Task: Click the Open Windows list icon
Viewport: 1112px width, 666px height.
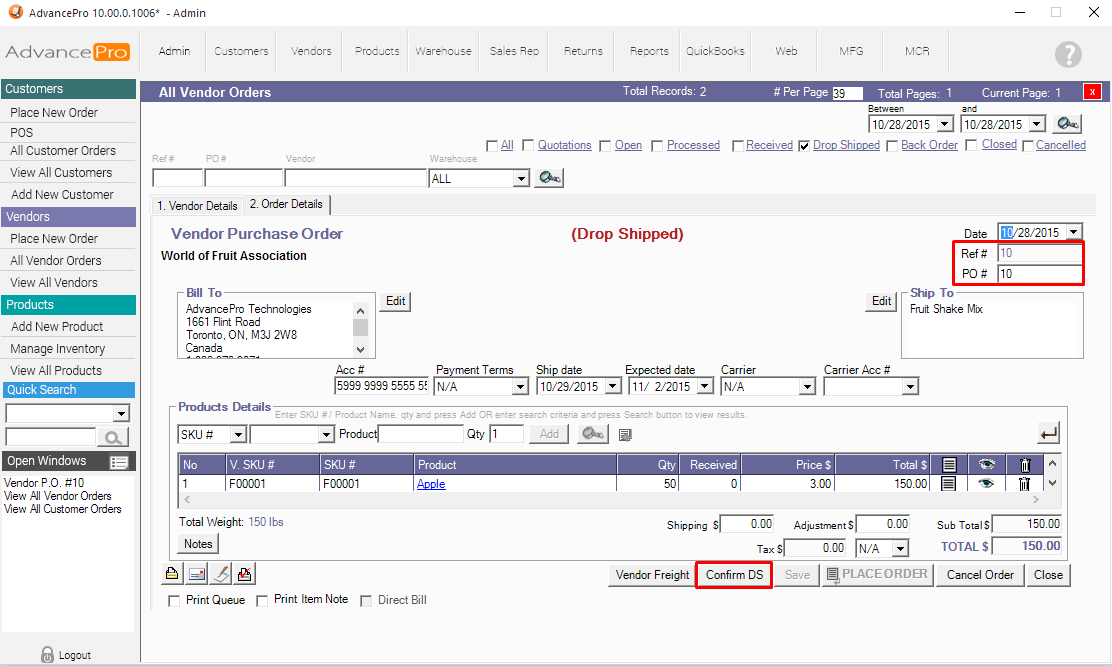Action: 120,462
